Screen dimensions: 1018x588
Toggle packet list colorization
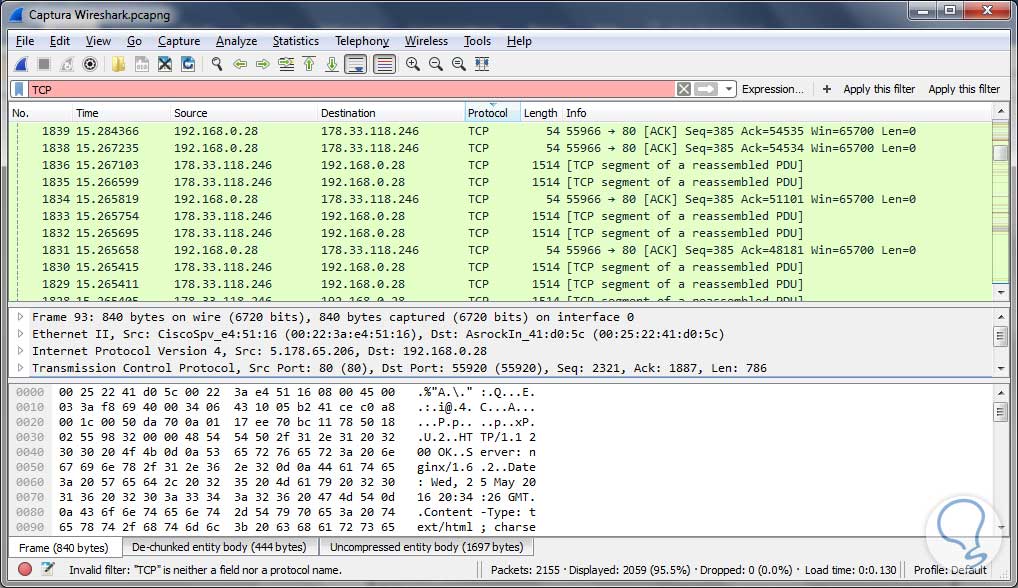384,64
